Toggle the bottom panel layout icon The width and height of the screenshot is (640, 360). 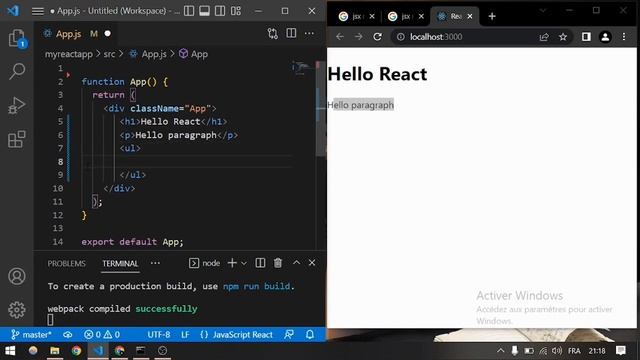pos(204,11)
